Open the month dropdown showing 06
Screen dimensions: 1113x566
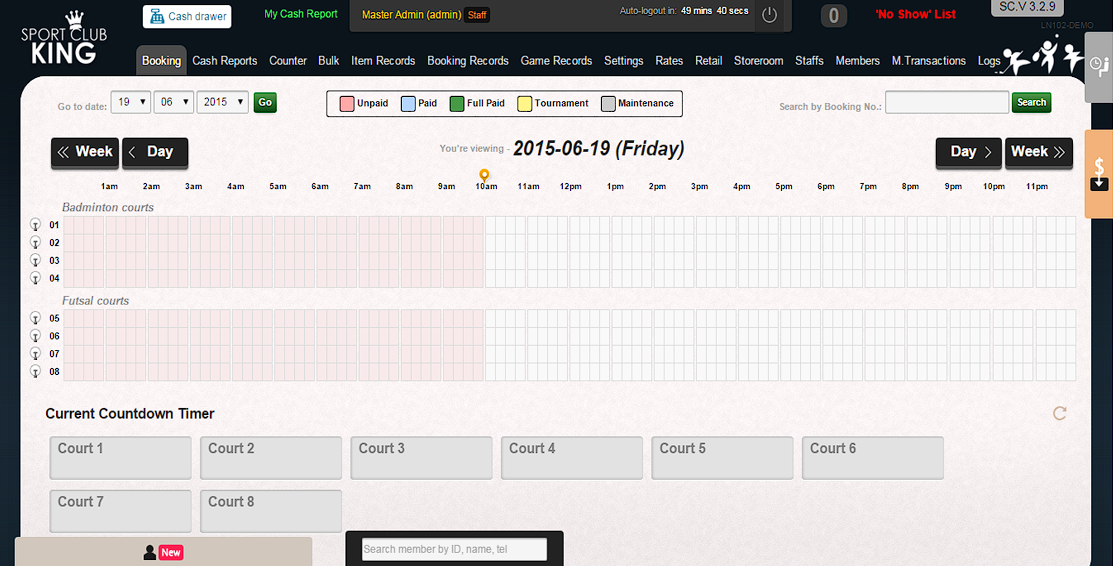coord(173,102)
